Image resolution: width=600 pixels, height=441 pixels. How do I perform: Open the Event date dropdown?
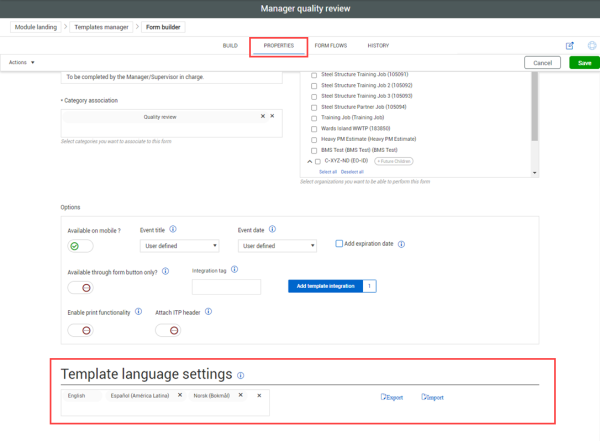pos(277,246)
